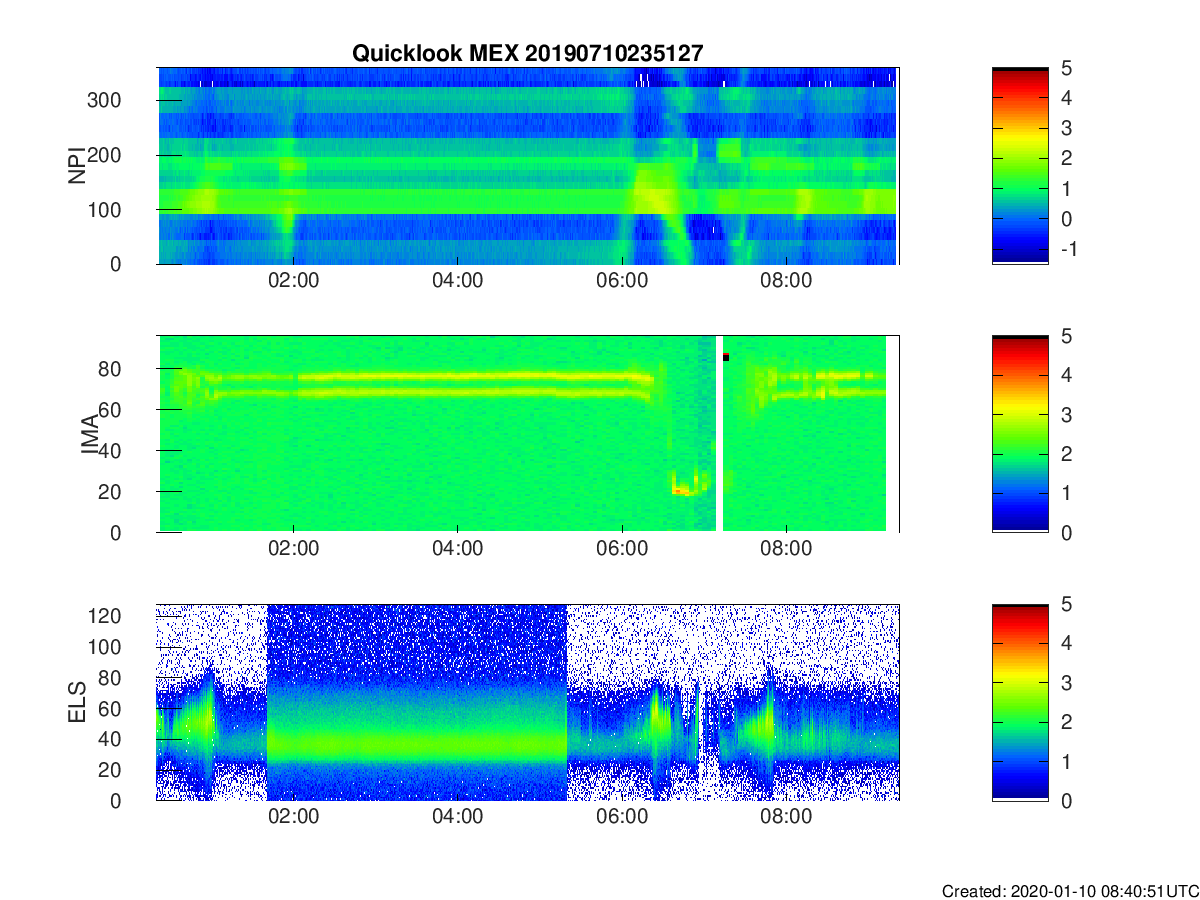Click the dark red data point in IMA panel
1200x900 pixels.
tap(726, 357)
